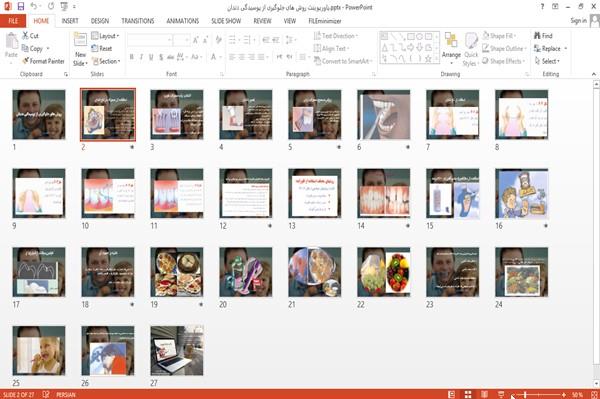Open the Shape Outline dropdown

pos(504,48)
